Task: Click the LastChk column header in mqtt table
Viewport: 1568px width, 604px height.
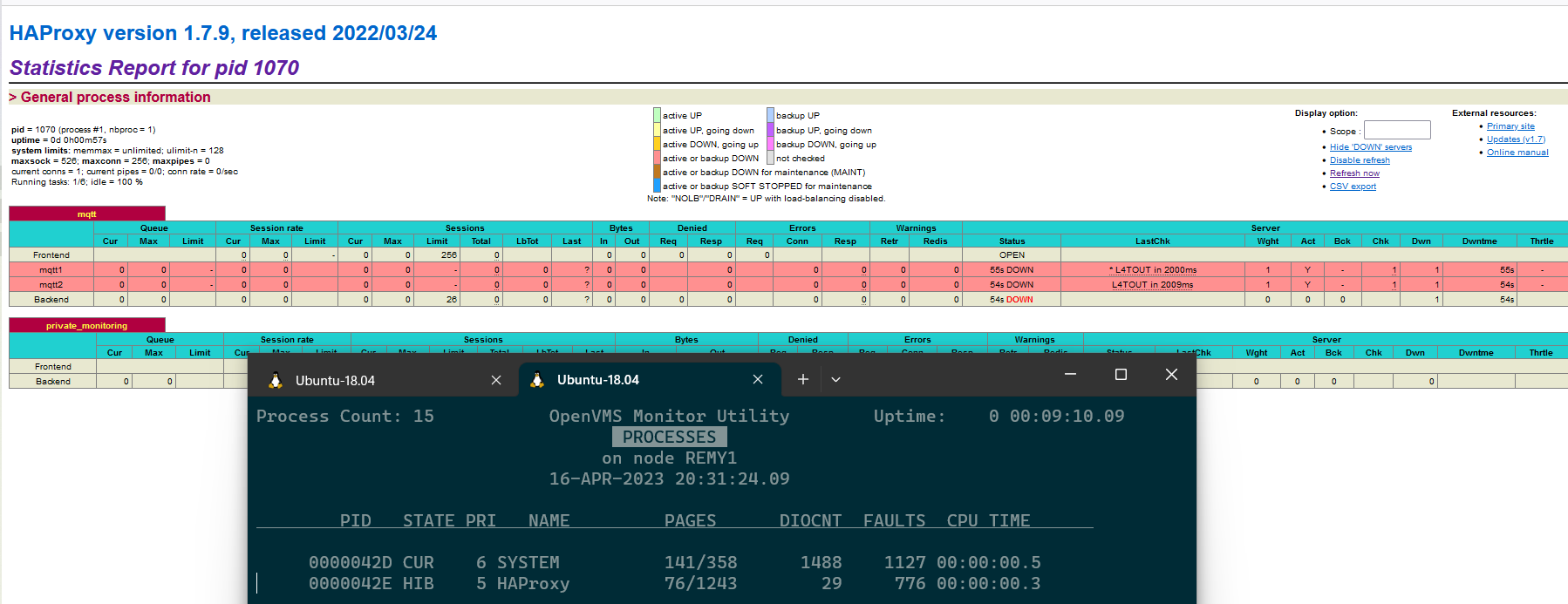Action: point(1153,241)
